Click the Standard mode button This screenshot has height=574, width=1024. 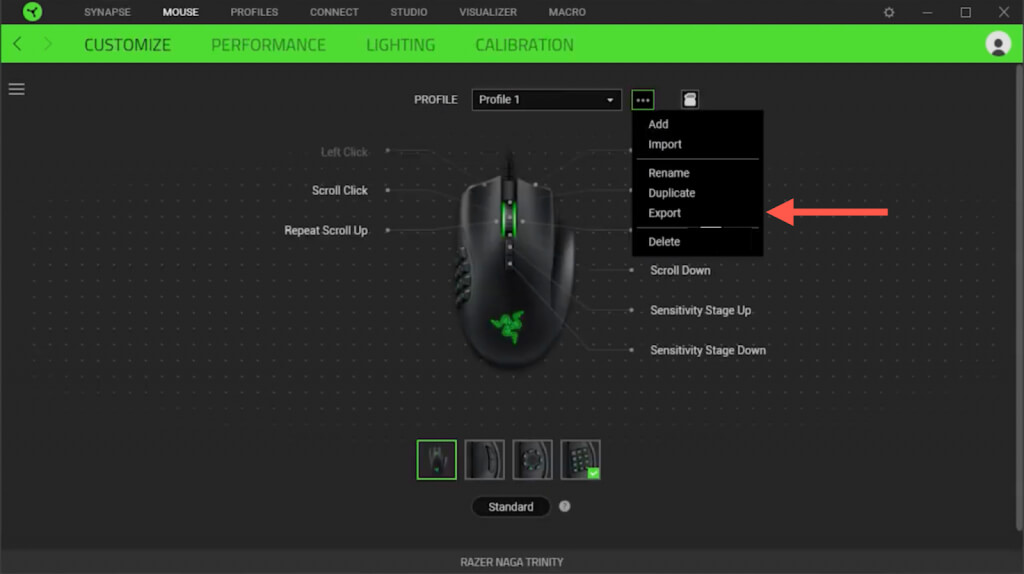(511, 506)
